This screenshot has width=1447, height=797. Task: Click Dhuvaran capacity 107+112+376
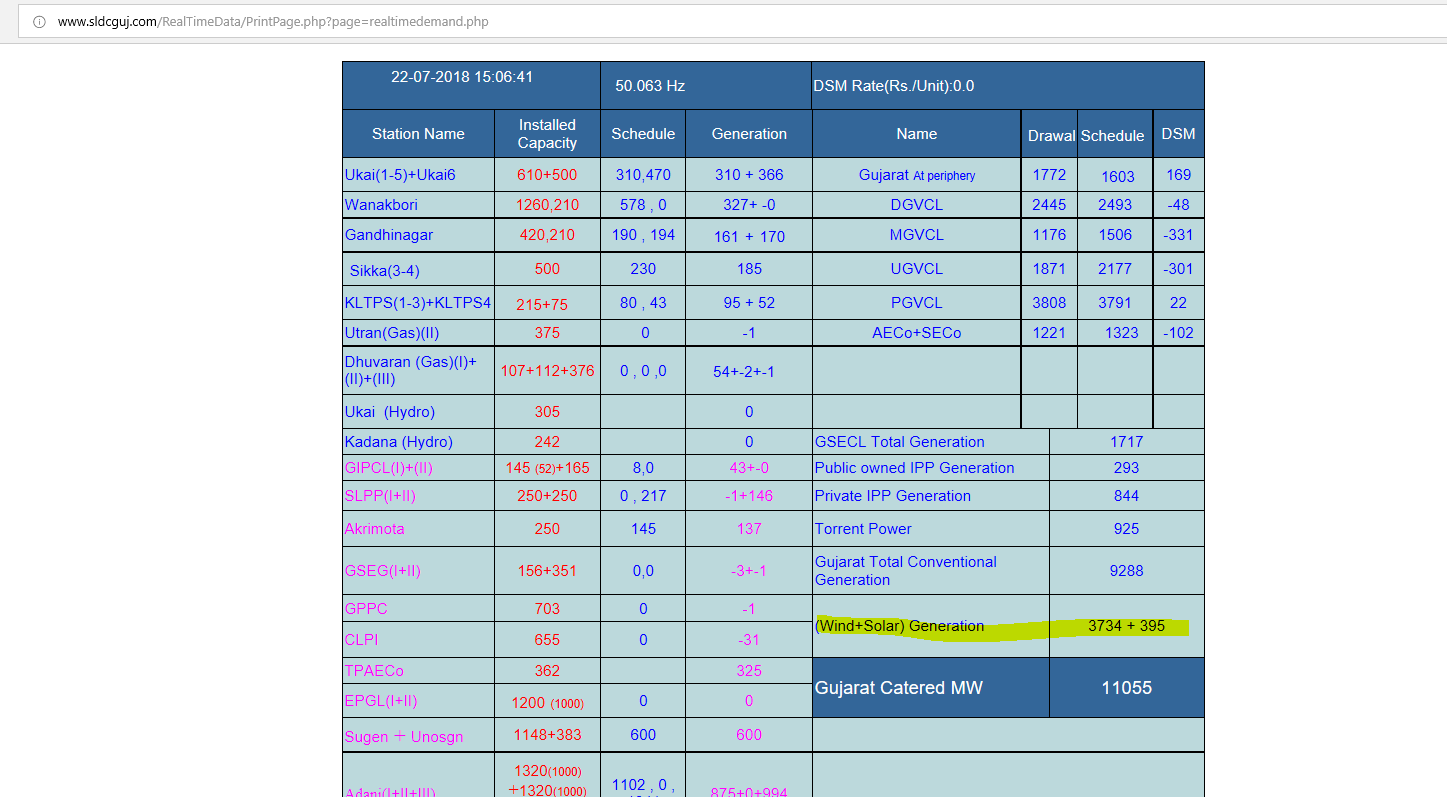point(547,371)
